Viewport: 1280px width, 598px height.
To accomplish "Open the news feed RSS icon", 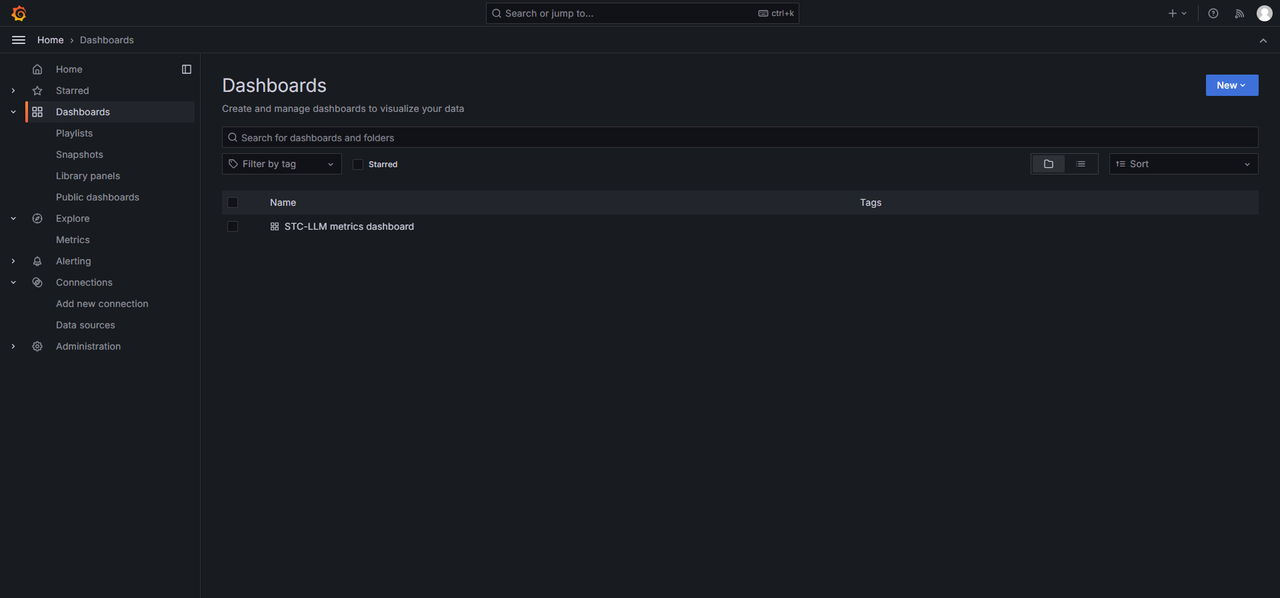I will (1239, 13).
